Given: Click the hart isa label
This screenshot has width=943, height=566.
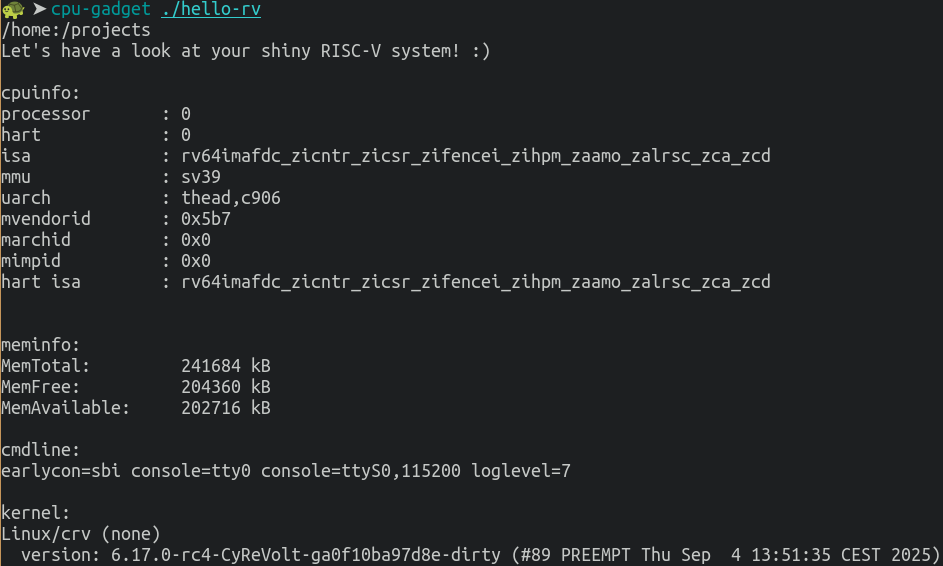Looking at the screenshot, I should pos(41,282).
